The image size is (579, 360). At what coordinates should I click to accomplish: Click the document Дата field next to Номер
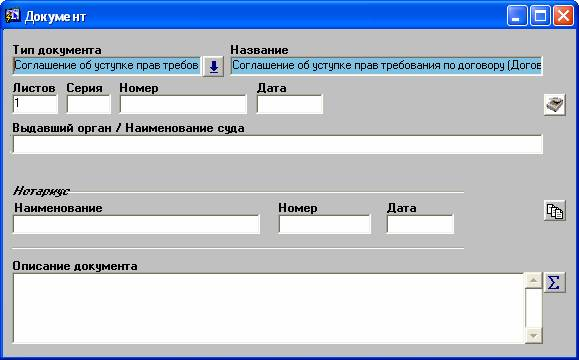pos(290,104)
